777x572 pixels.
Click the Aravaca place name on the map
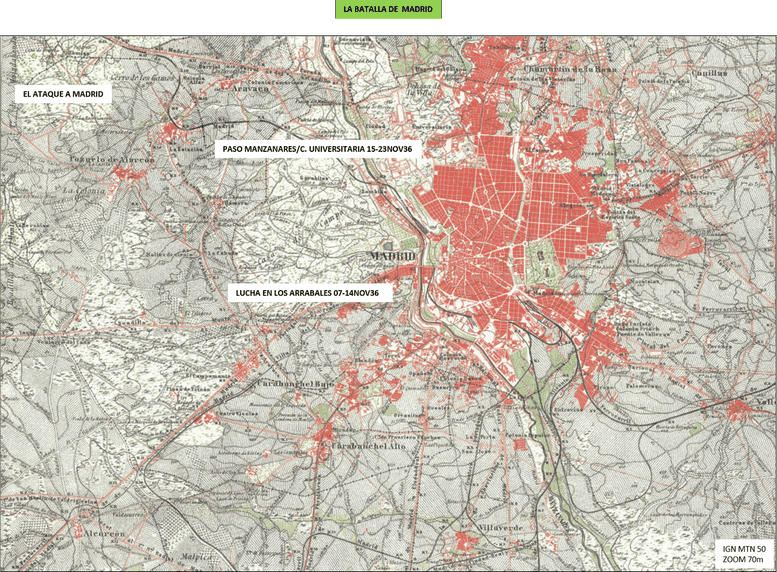click(251, 88)
